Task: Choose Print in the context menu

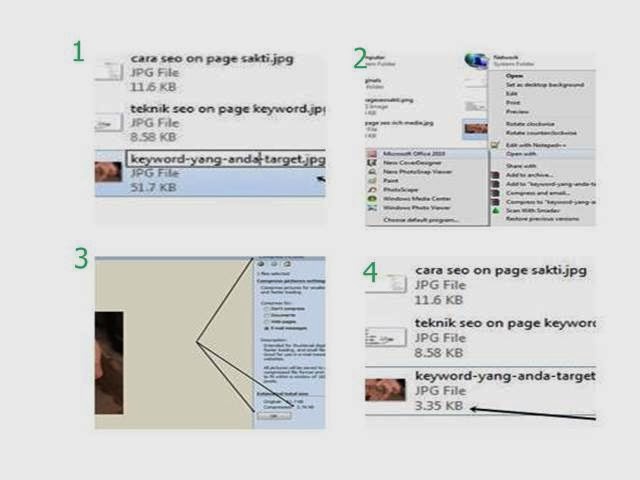Action: 513,102
